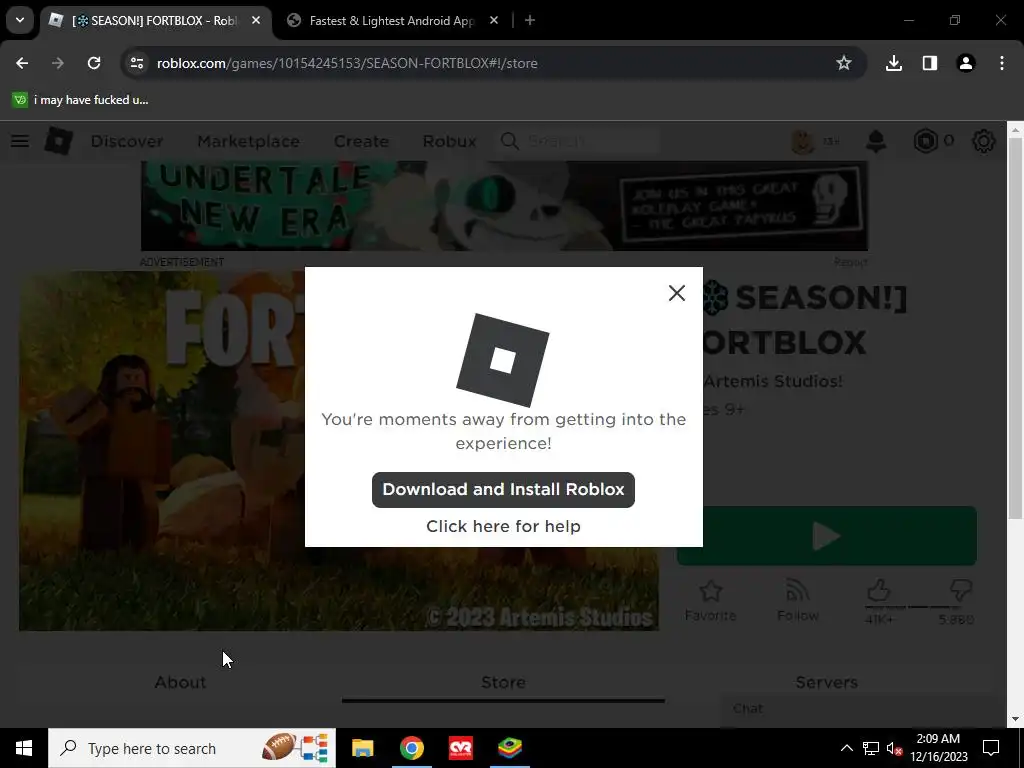Viewport: 1024px width, 768px height.
Task: Open the Windows notification center
Action: pyautogui.click(x=991, y=748)
